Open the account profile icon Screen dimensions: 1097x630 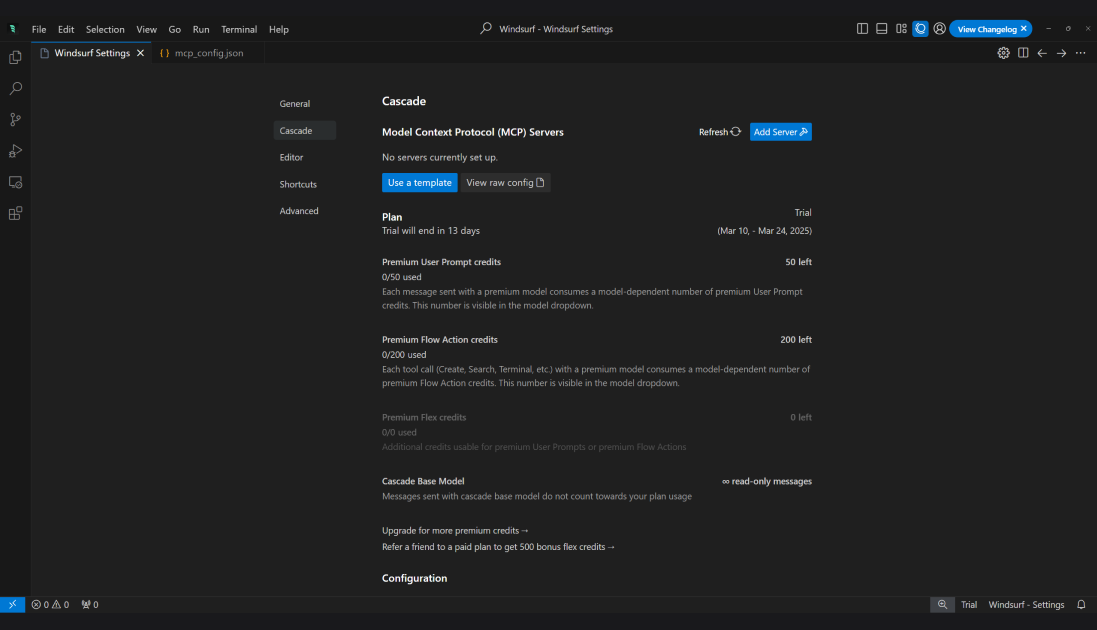pyautogui.click(x=940, y=29)
